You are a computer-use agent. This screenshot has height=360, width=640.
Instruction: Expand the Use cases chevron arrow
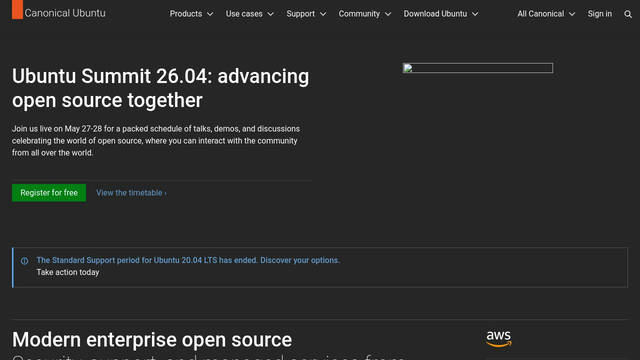(270, 14)
